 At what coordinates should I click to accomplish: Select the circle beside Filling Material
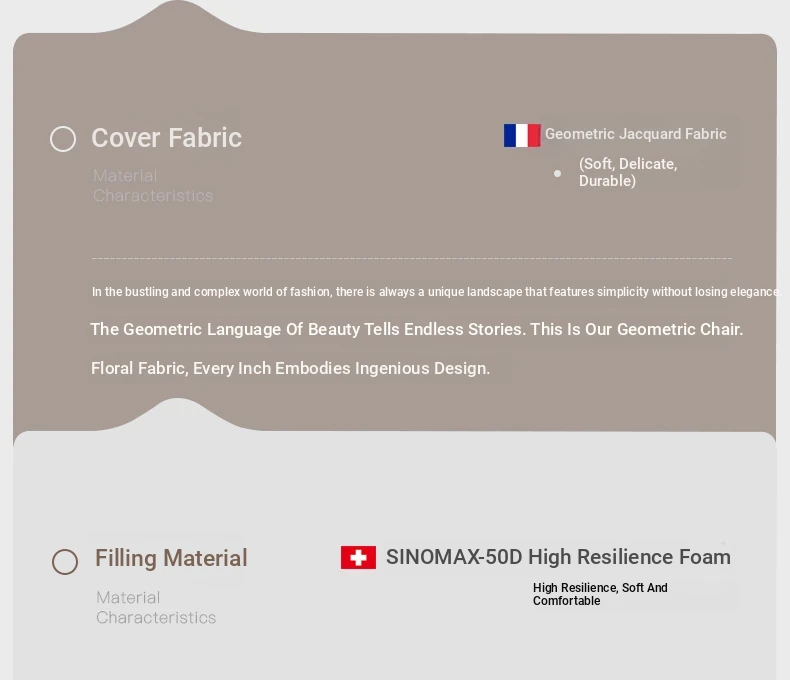65,562
